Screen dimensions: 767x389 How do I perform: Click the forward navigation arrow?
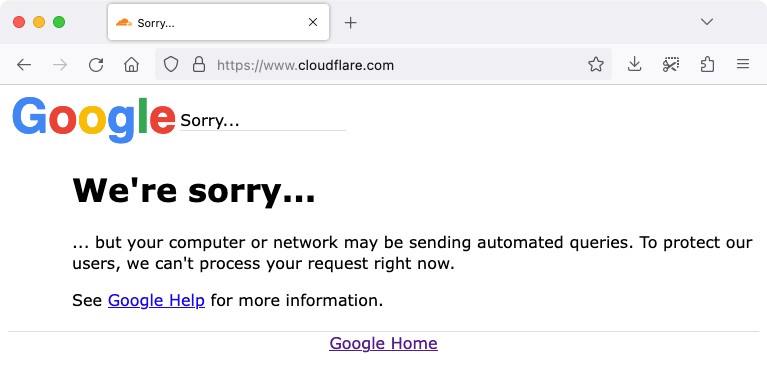point(60,65)
